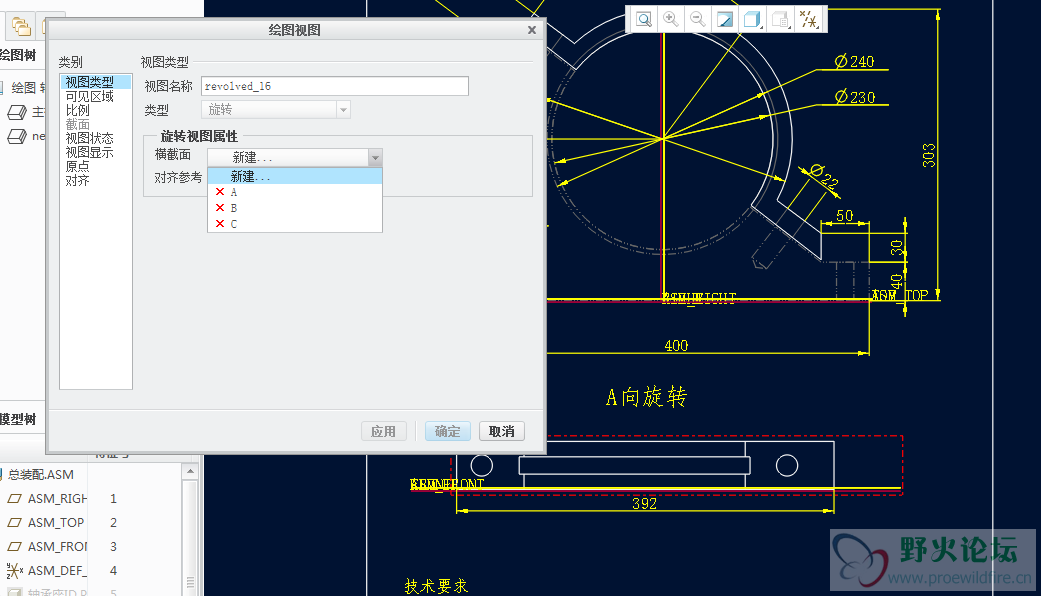Select 视图显示 category

tap(90, 153)
